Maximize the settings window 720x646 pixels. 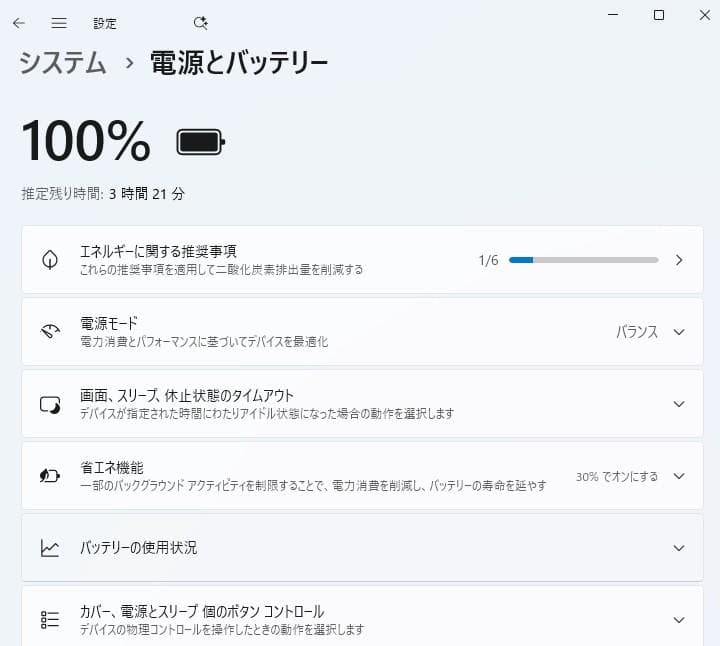tap(658, 15)
